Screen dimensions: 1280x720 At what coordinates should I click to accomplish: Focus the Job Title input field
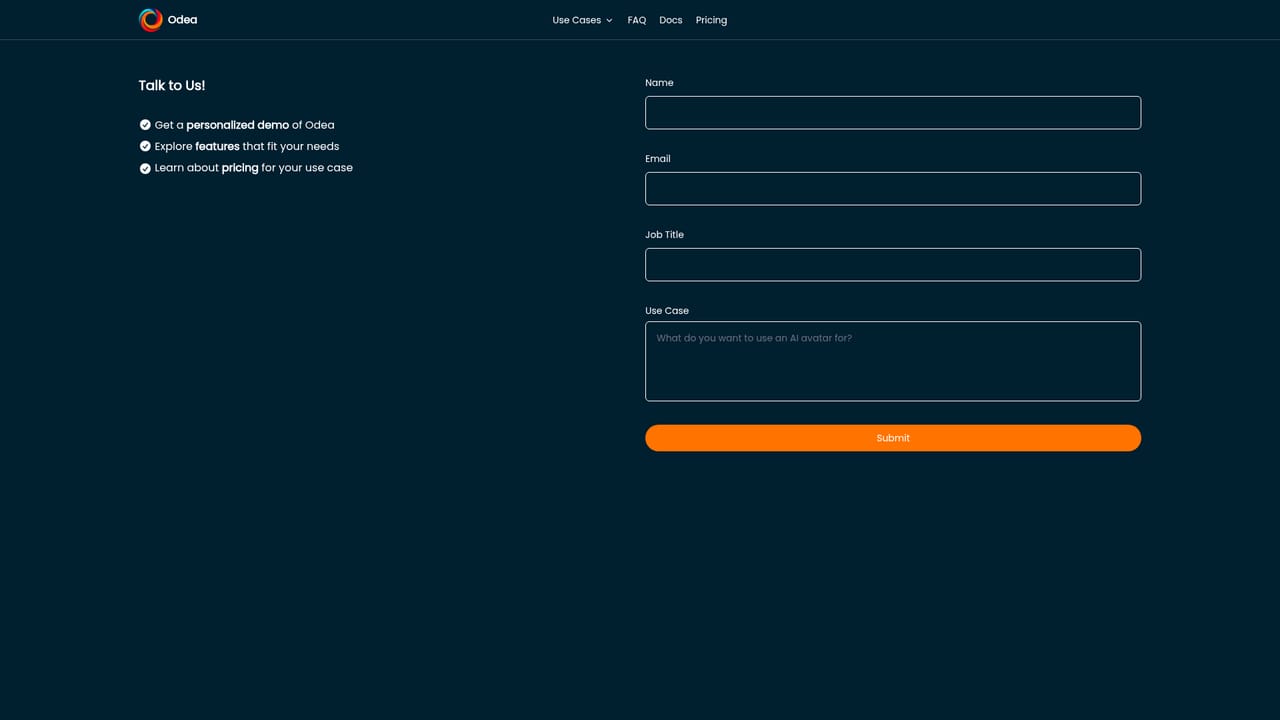(893, 265)
